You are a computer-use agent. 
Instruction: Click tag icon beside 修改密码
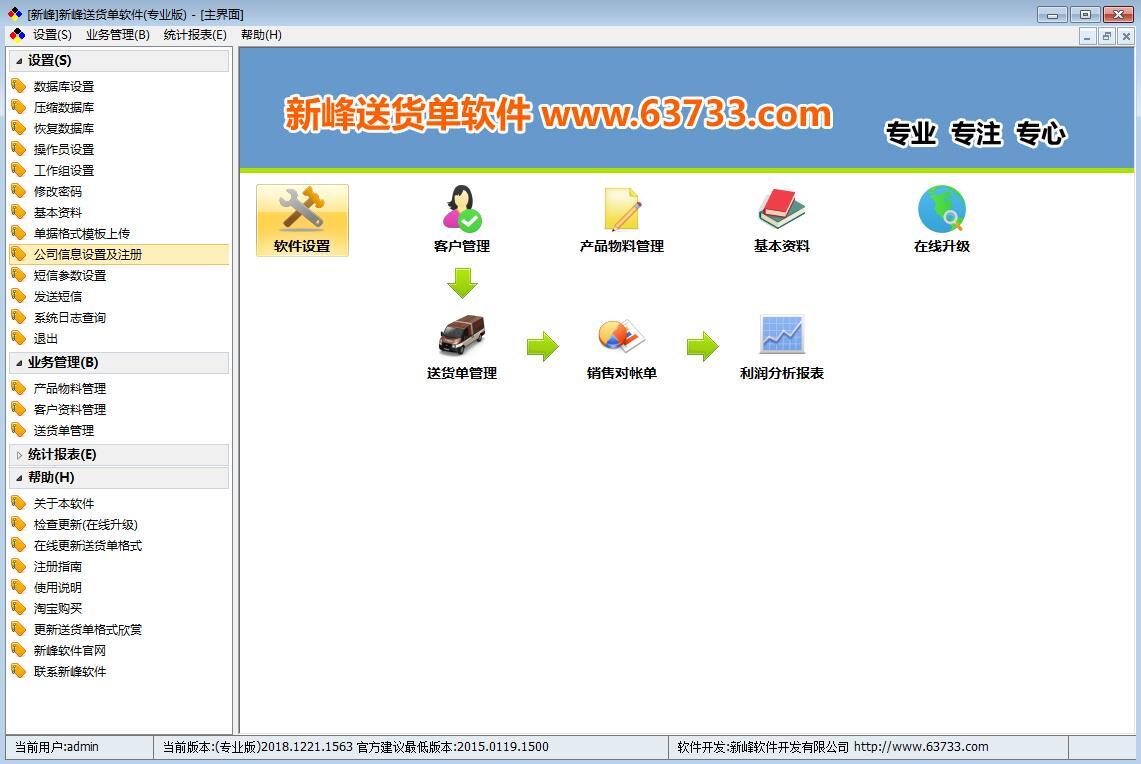click(x=19, y=191)
